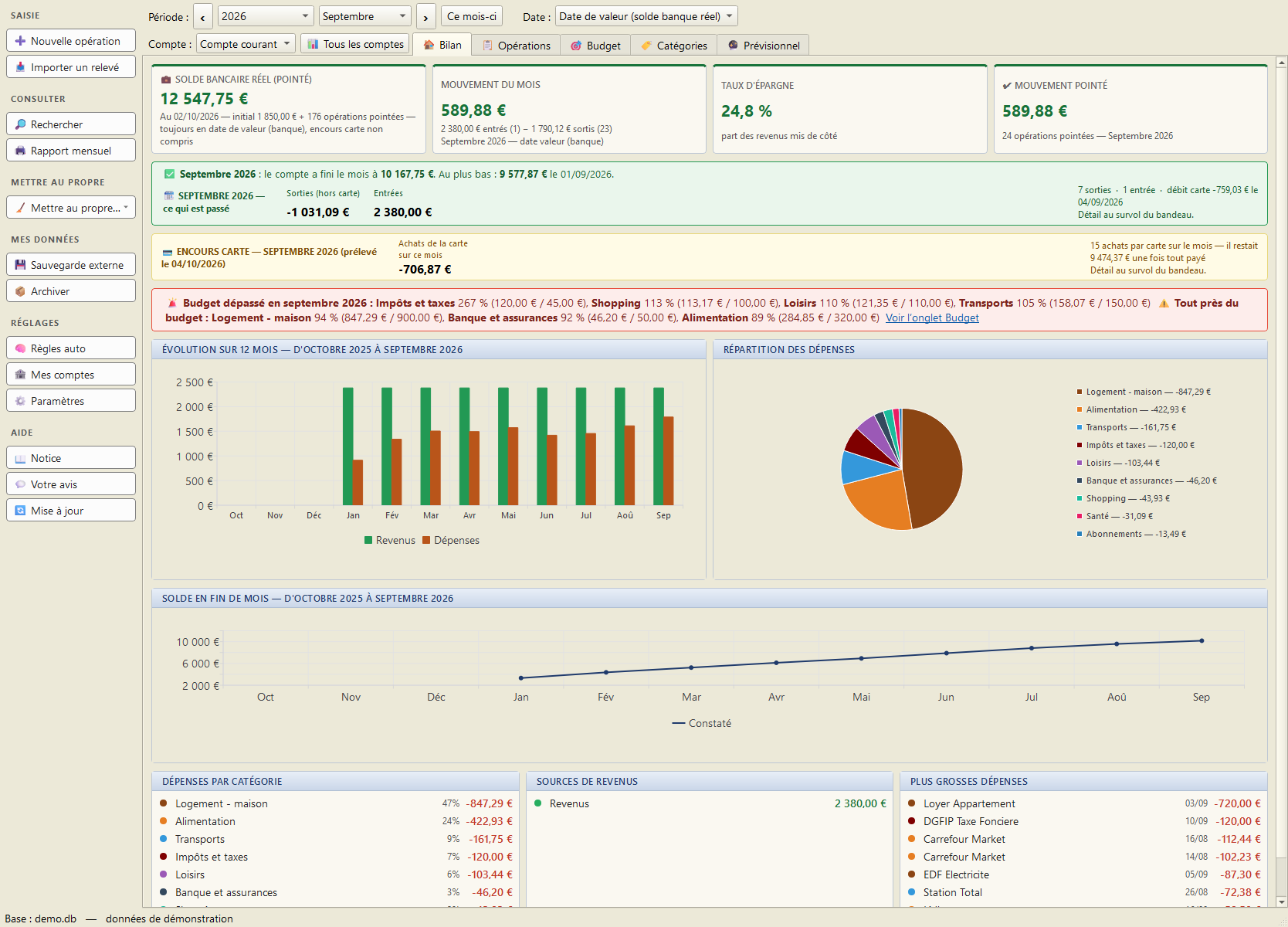Switch to the Opérations tab
Screen dimensions: 1288x927
517,46
